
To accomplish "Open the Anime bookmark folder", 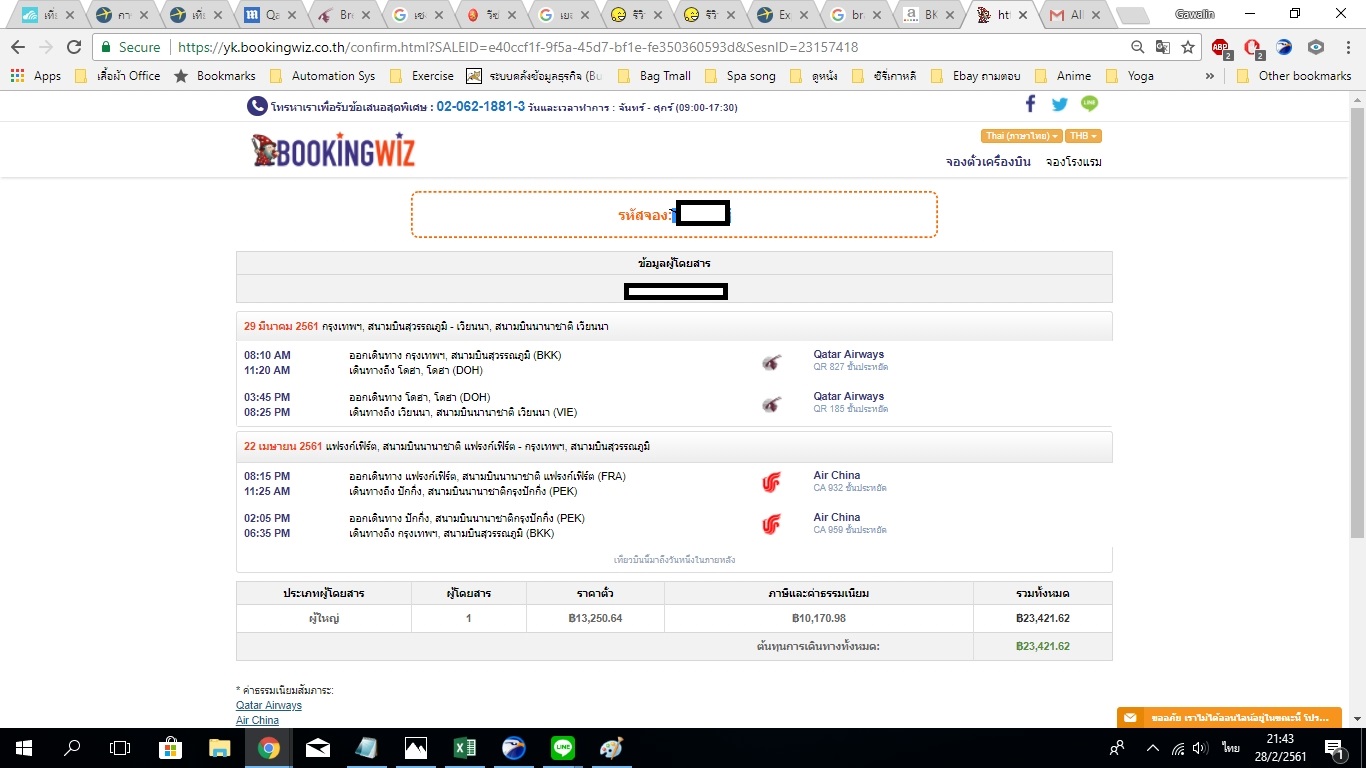I will tap(1062, 76).
